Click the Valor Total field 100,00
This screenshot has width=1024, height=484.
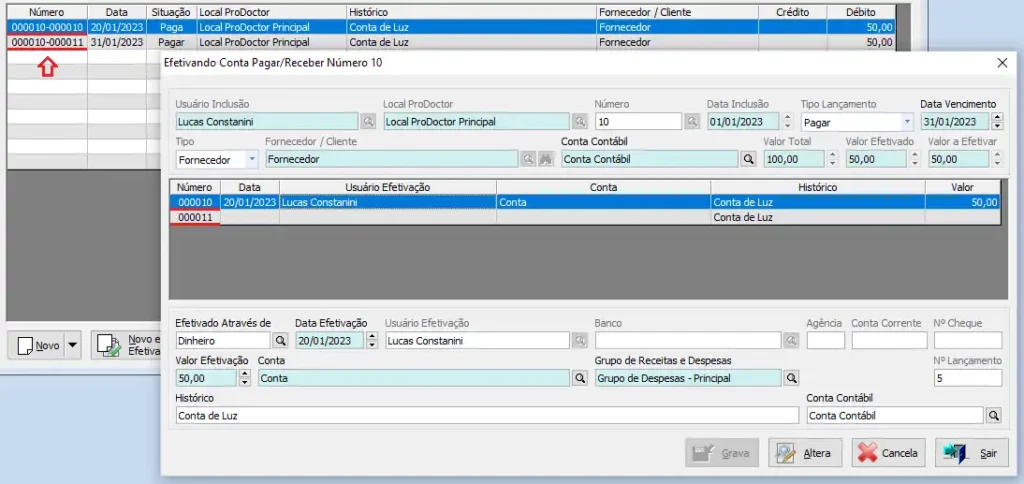pos(794,159)
